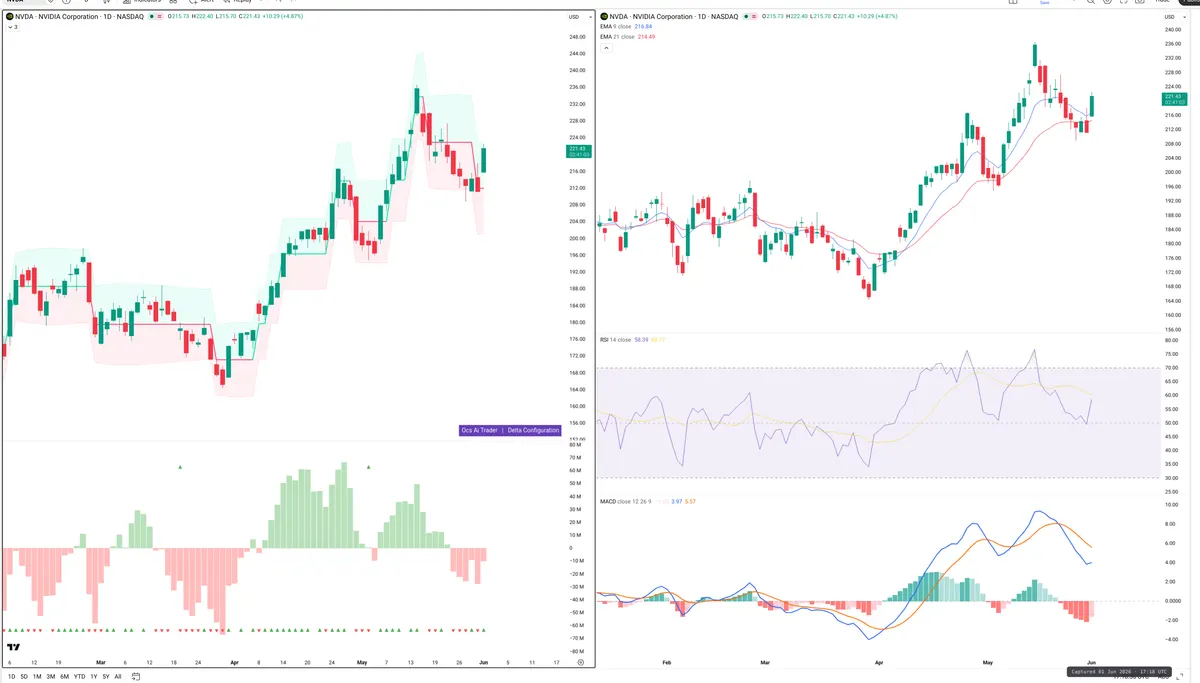Open the left chart time axis settings gear
1200x683 pixels.
pos(582,662)
